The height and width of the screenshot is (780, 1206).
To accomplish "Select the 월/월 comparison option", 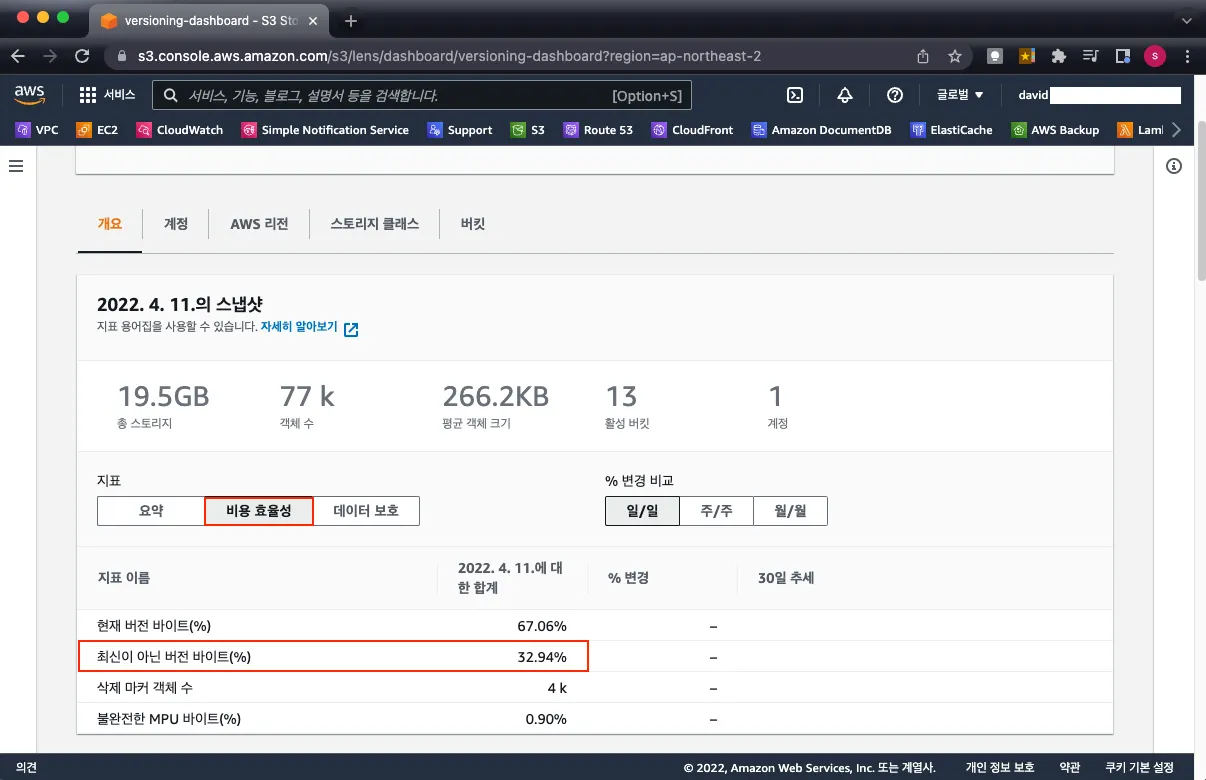I will 790,511.
